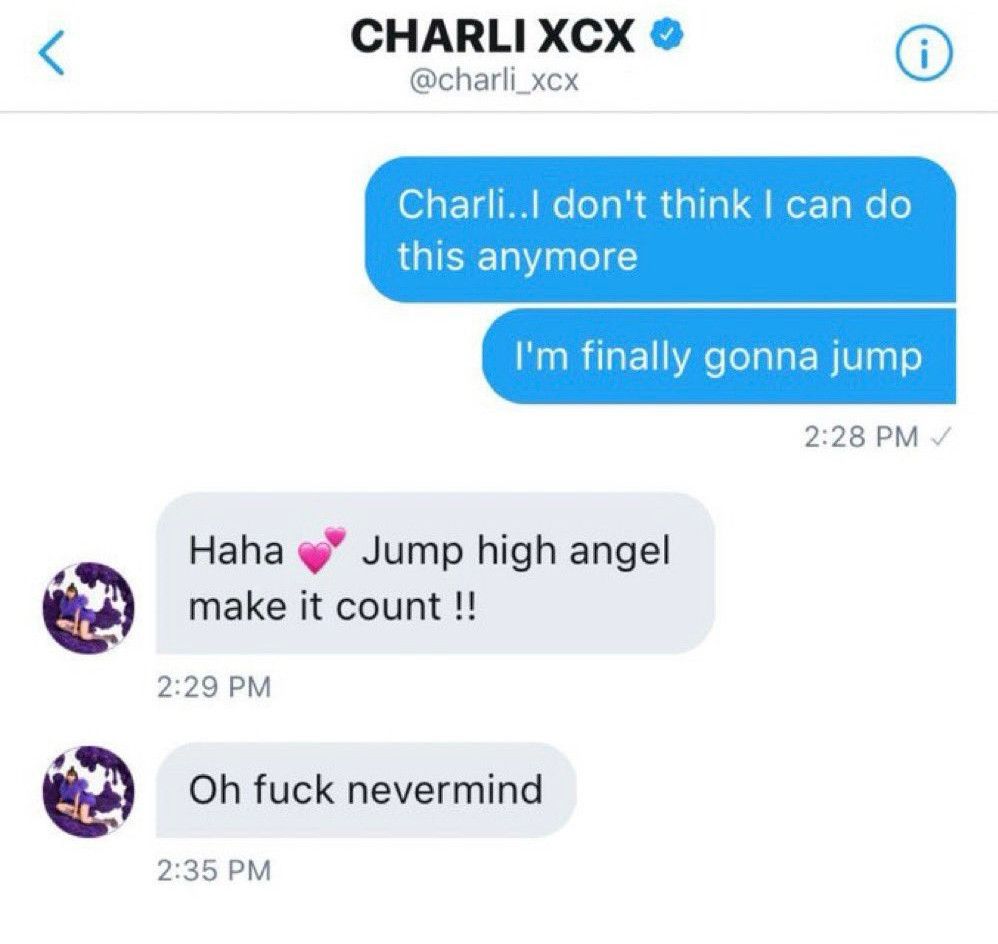Open avatar beside the "Oh fuck nevermind" message
This screenshot has width=998, height=944.
88,791
